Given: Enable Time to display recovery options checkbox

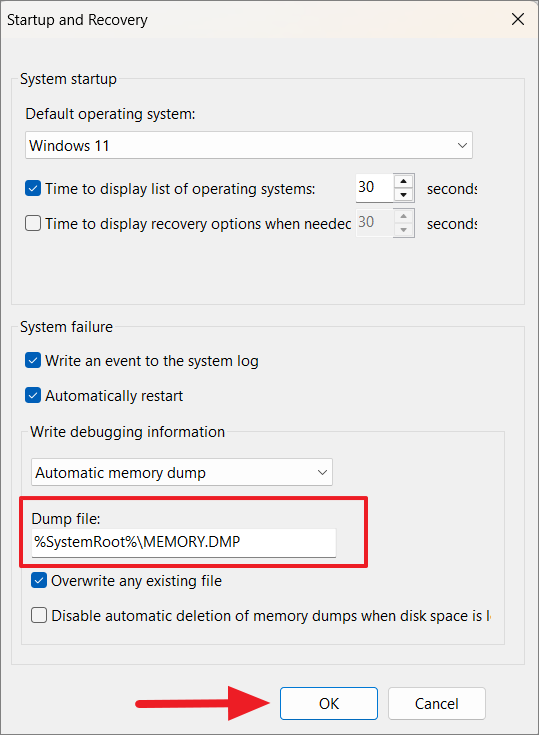Looking at the screenshot, I should click(33, 223).
